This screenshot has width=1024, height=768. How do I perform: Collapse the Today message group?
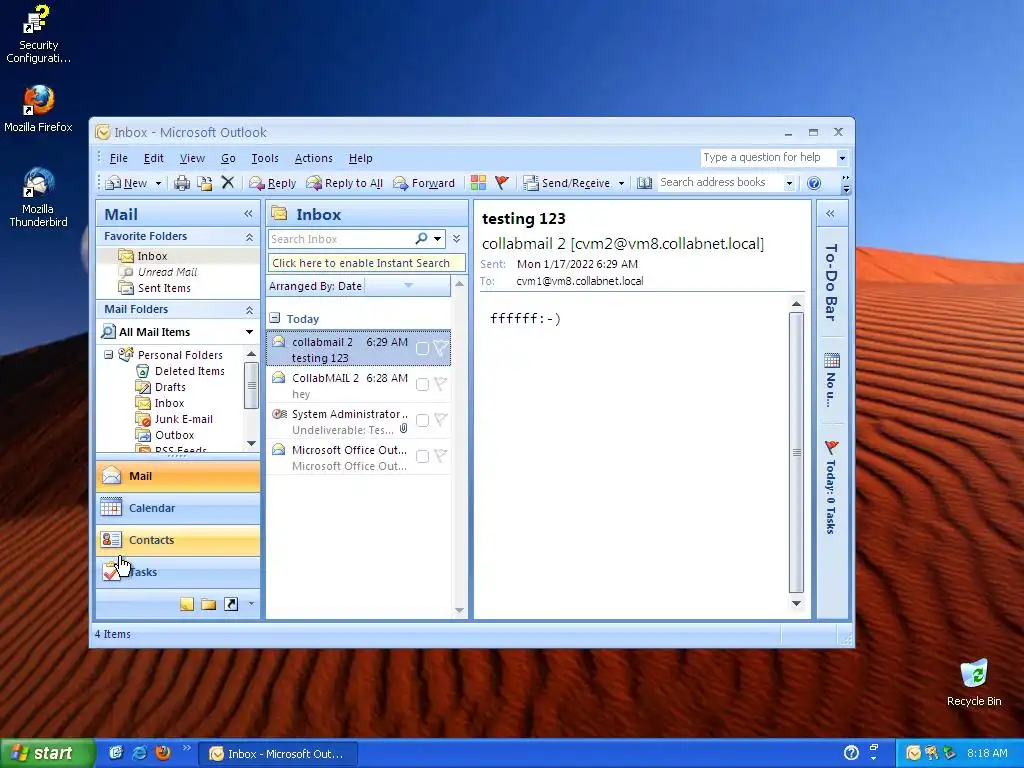coord(275,318)
